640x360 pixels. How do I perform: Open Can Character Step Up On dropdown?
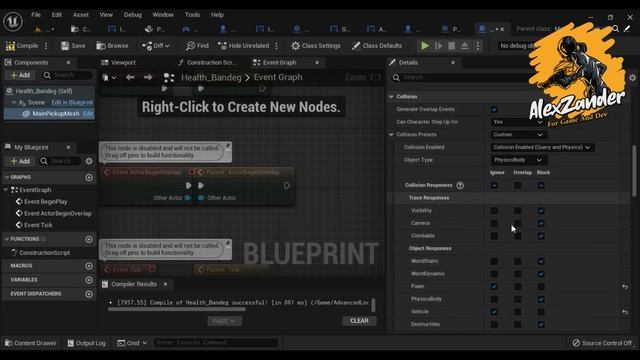(518, 122)
